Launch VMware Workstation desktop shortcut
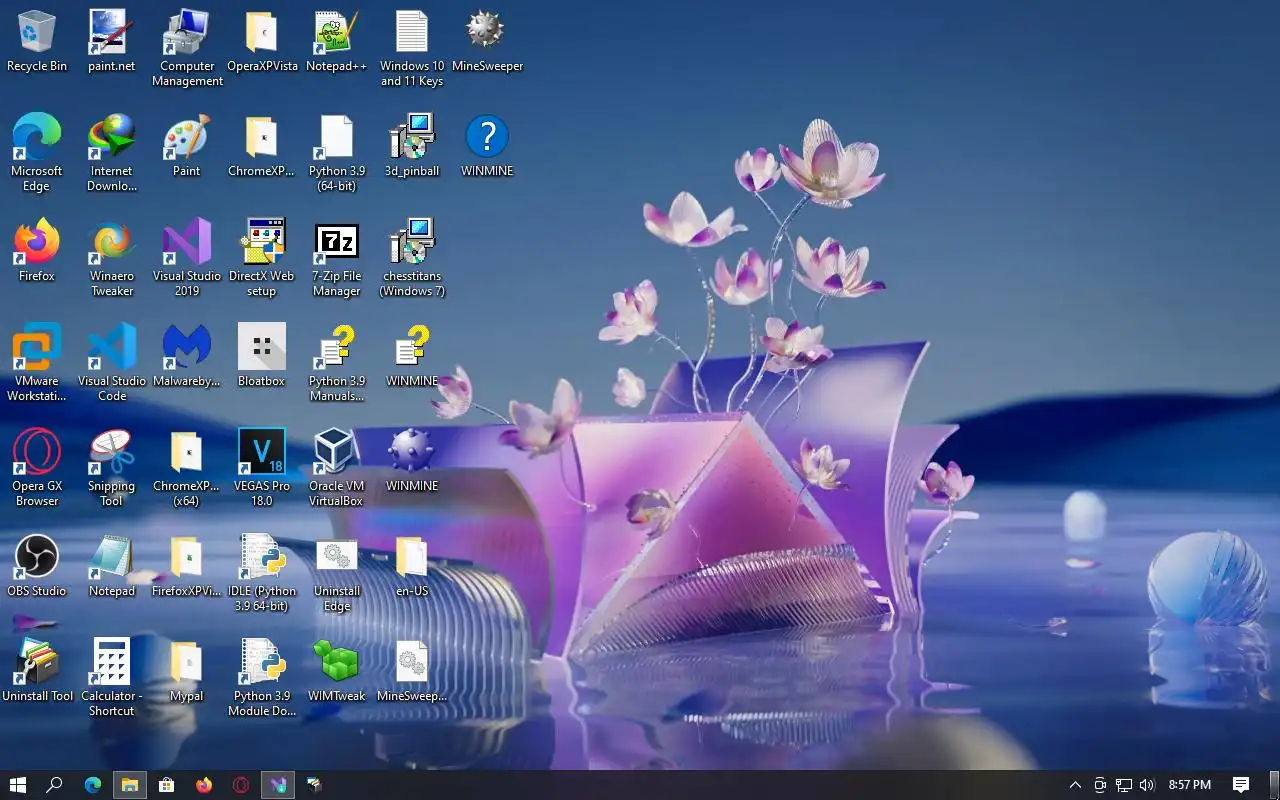 coord(37,363)
